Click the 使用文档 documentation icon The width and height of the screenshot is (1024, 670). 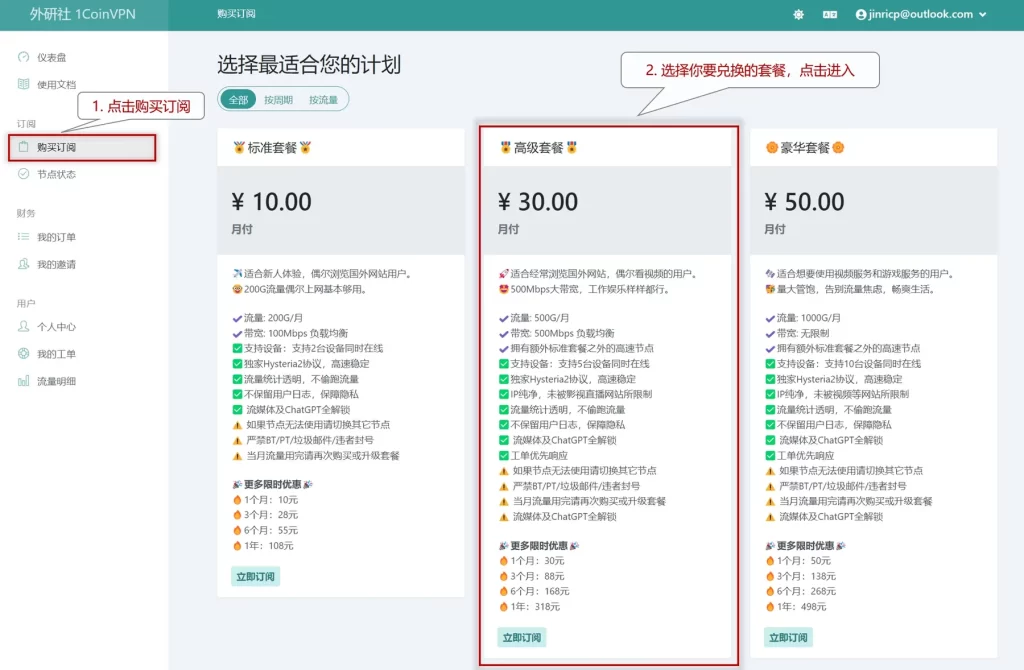(22, 83)
